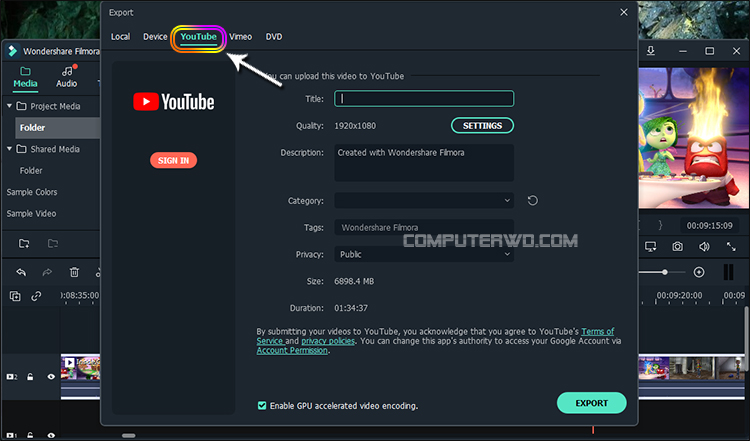Take snapshot with the camera icon

coord(677,246)
